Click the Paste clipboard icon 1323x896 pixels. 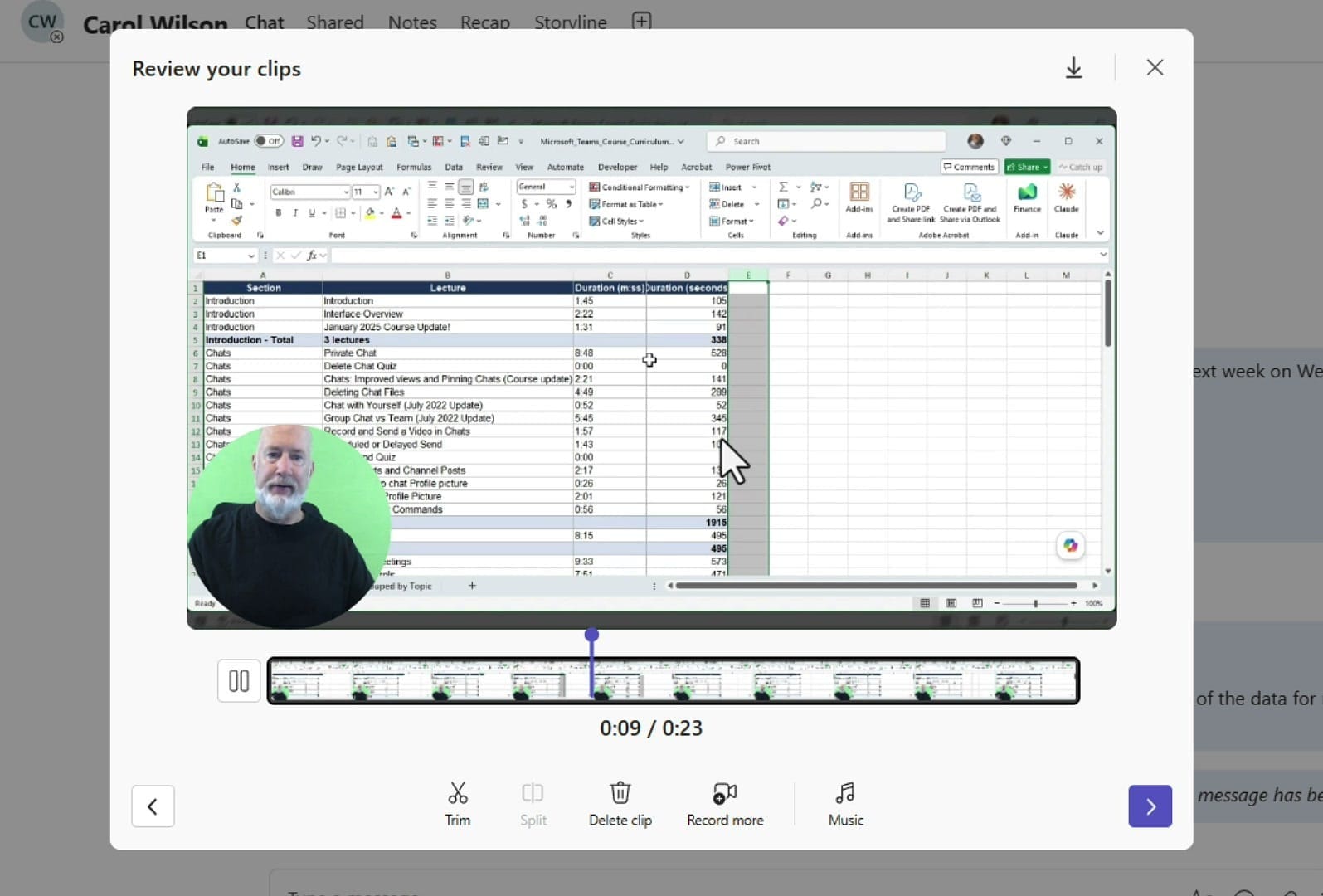(214, 193)
